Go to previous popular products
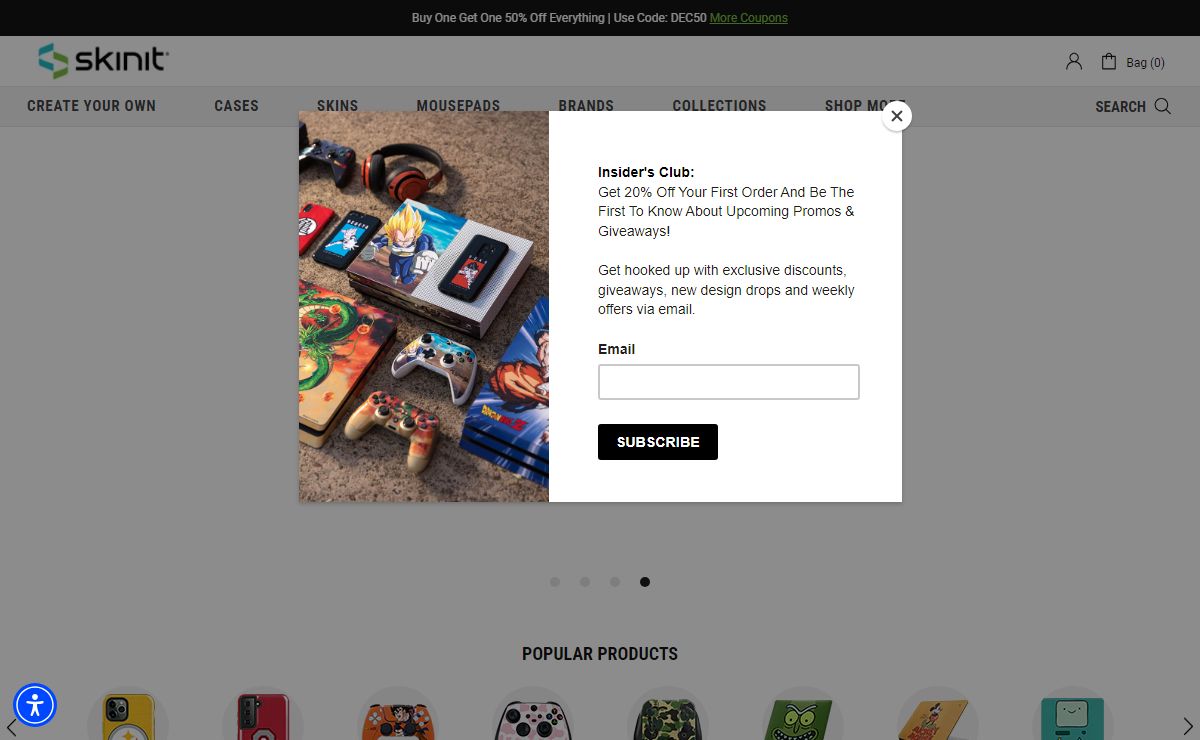Image resolution: width=1200 pixels, height=740 pixels. point(11,727)
